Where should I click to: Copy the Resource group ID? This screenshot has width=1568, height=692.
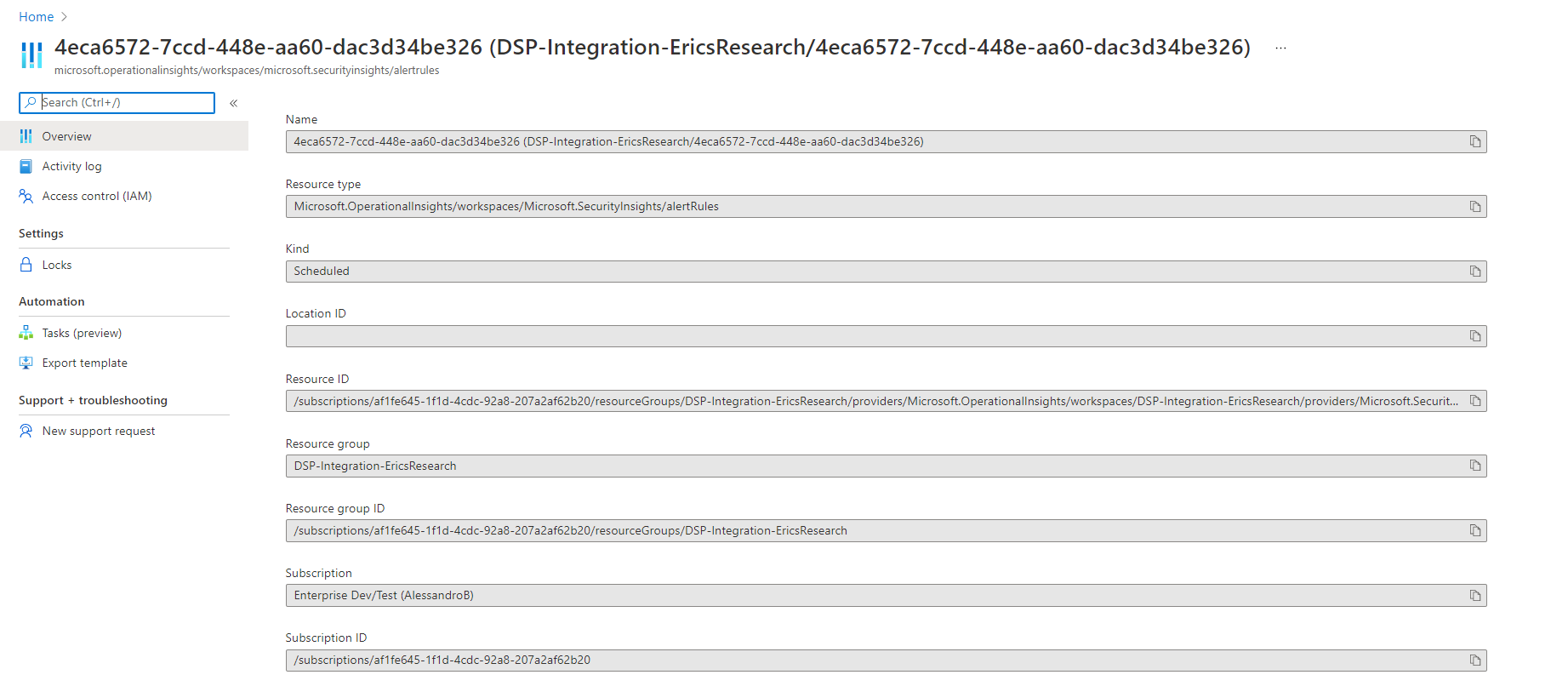1475,530
